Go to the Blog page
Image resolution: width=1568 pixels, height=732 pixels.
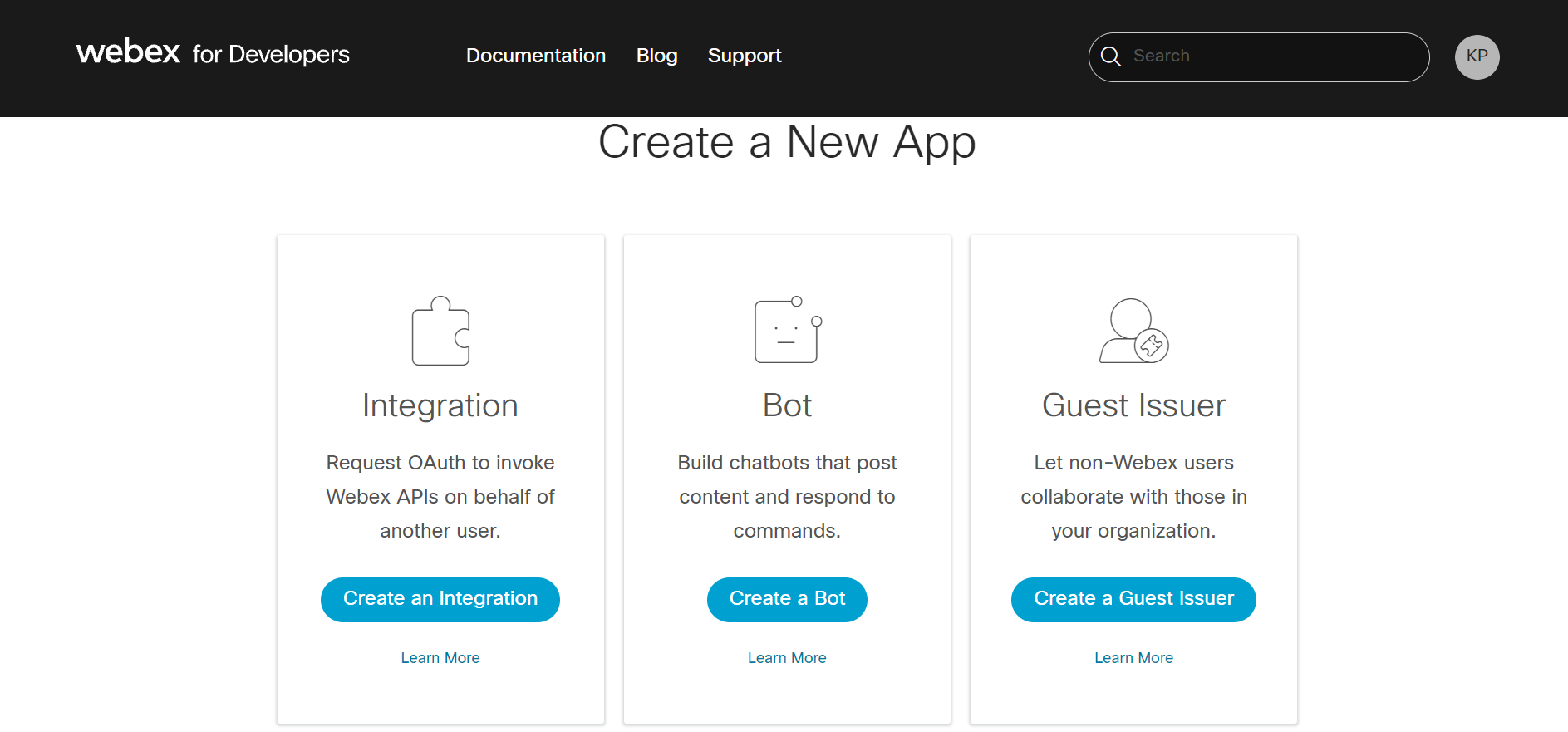click(x=656, y=56)
